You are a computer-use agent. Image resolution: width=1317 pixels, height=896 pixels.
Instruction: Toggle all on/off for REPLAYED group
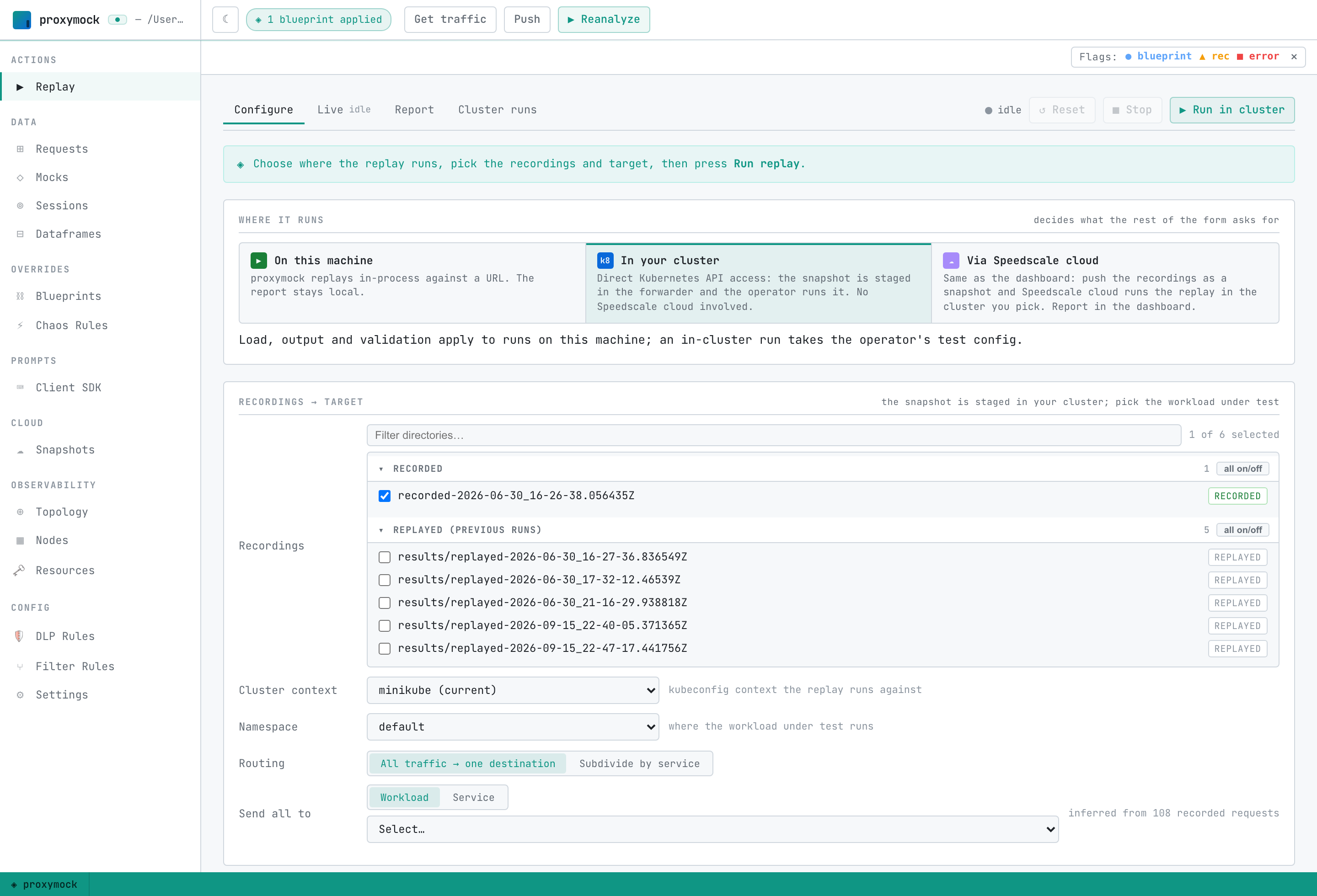tap(1242, 530)
